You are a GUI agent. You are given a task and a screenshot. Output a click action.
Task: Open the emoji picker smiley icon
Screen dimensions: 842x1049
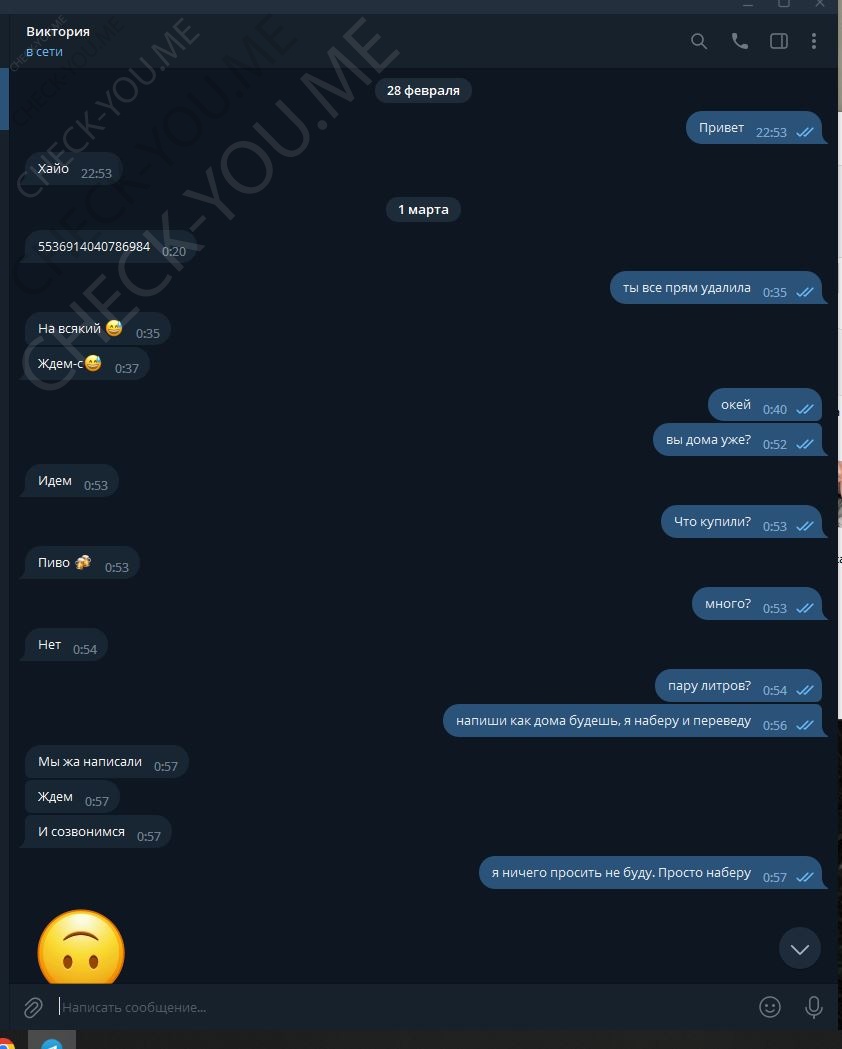pos(770,1007)
